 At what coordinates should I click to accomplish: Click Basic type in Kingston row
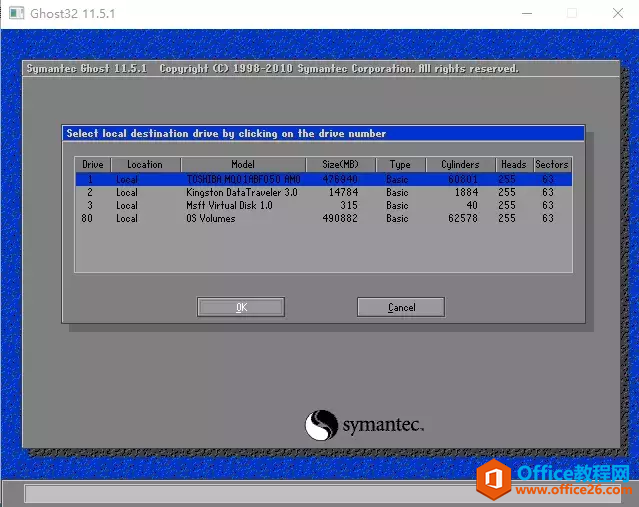click(397, 192)
